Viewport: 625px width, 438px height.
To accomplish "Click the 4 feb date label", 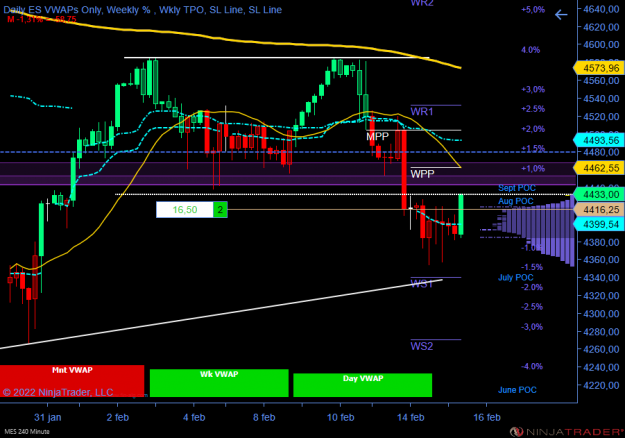I will (x=194, y=417).
